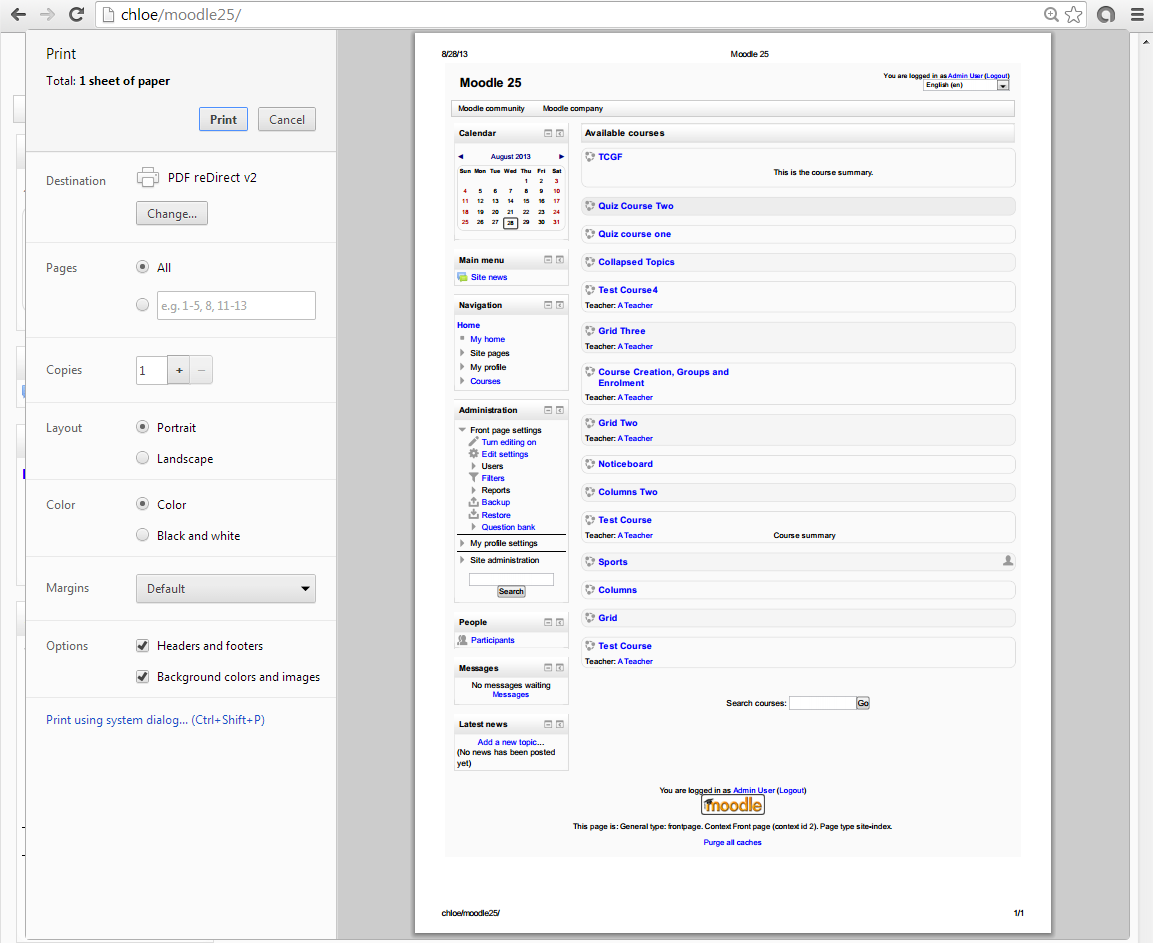Image resolution: width=1153 pixels, height=943 pixels.
Task: Dock the Navigation block
Action: [x=560, y=305]
